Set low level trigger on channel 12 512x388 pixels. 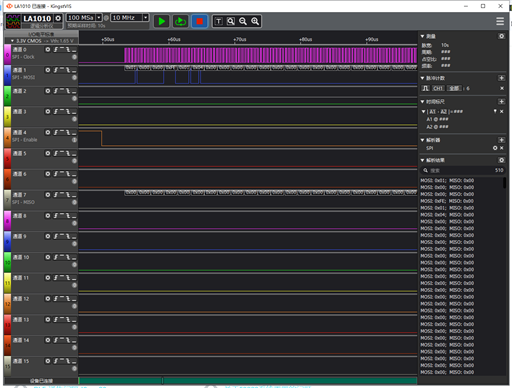(x=74, y=299)
